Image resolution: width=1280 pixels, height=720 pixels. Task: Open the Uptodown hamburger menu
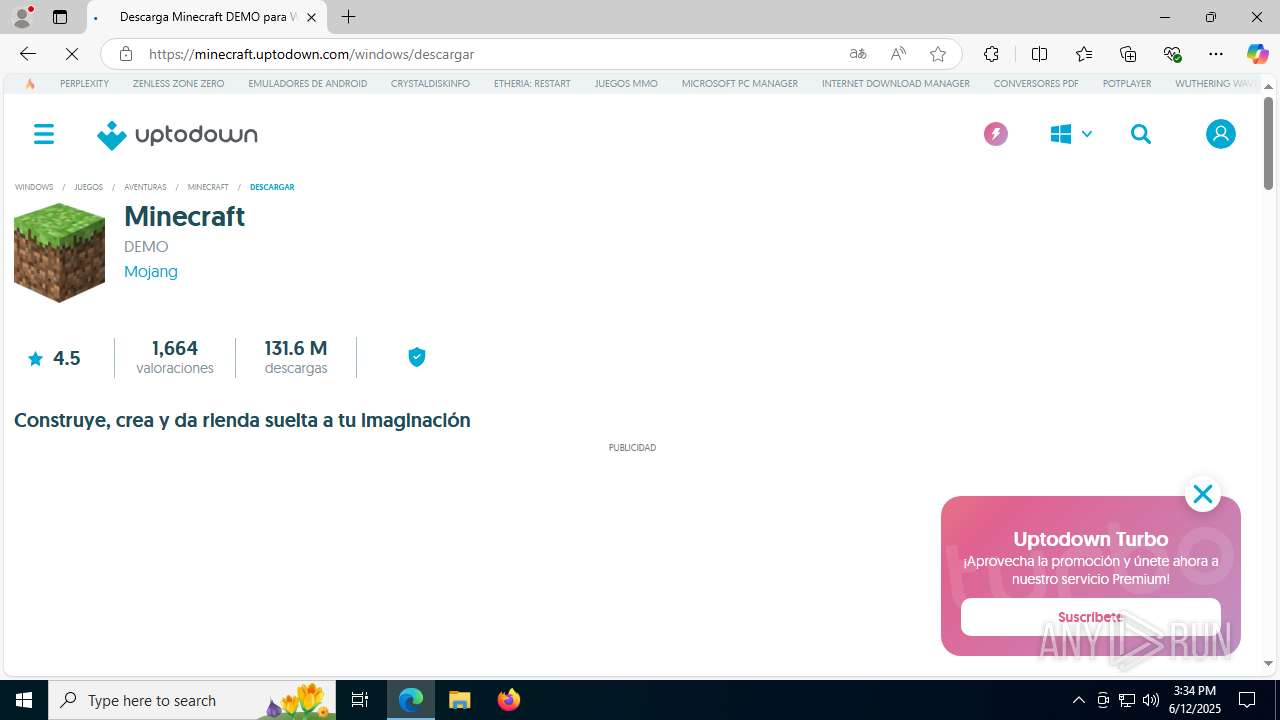tap(44, 134)
